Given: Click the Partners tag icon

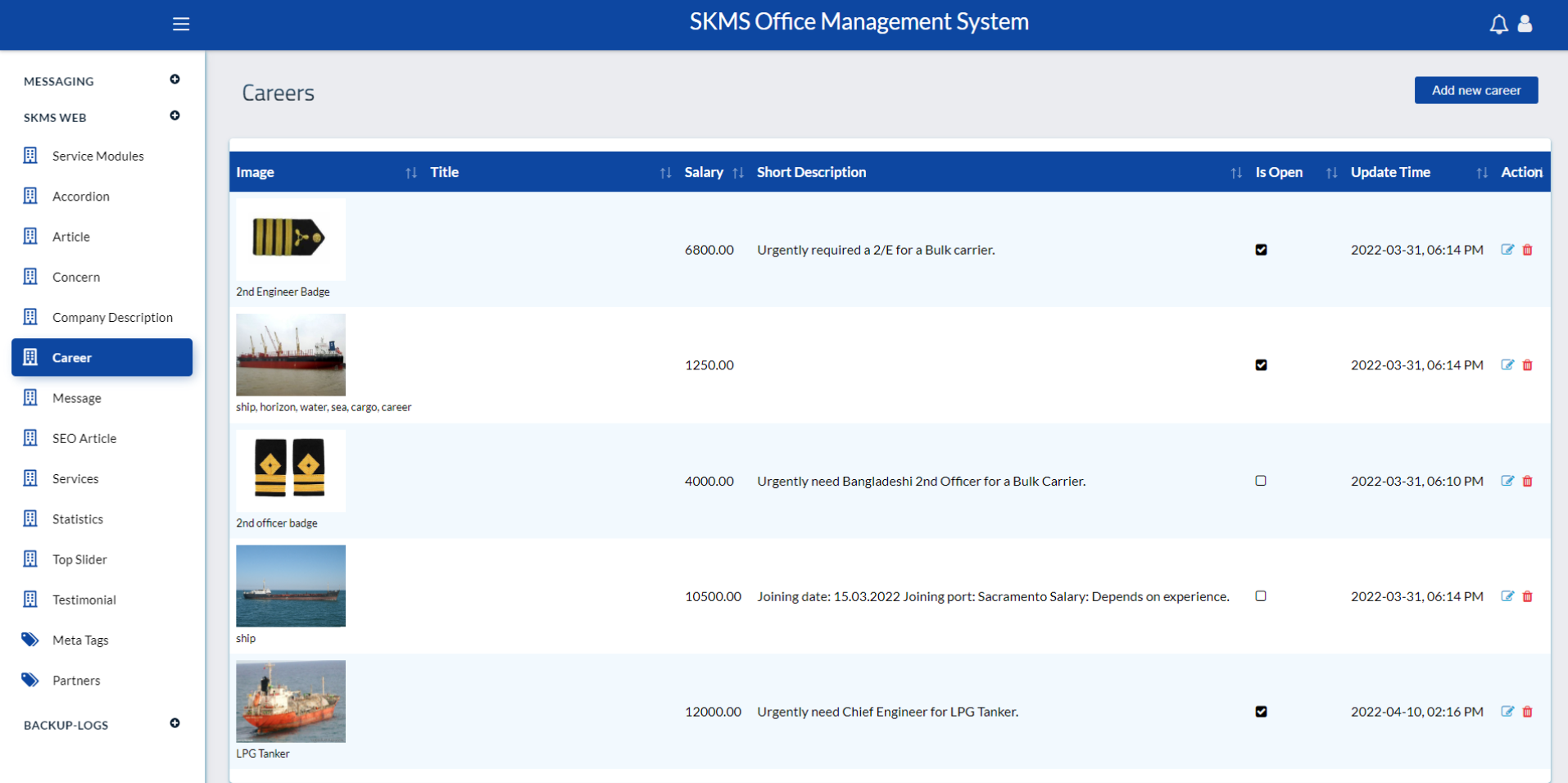Looking at the screenshot, I should pyautogui.click(x=30, y=680).
